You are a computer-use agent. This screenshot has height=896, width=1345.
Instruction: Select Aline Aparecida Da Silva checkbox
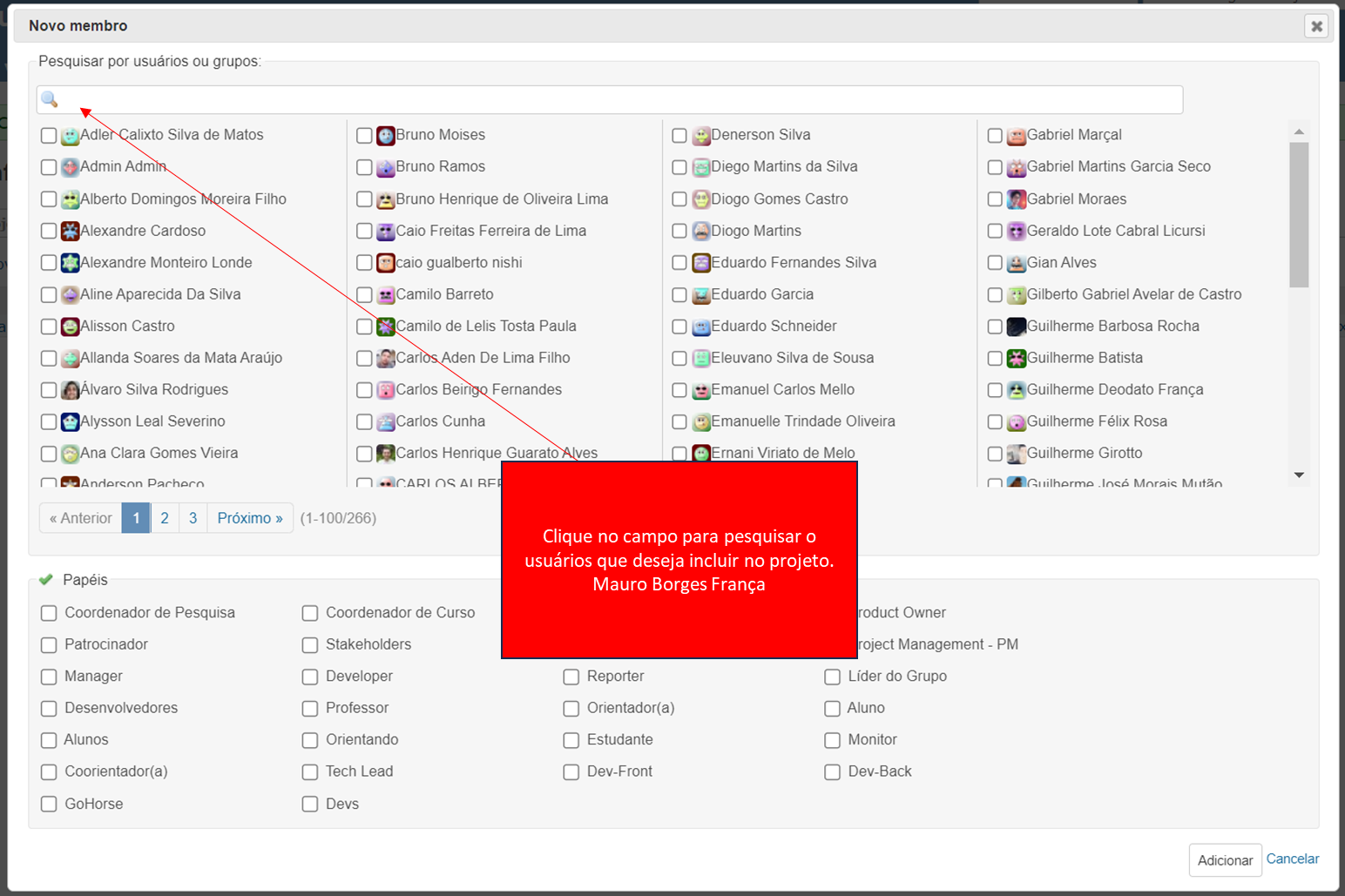coord(49,295)
